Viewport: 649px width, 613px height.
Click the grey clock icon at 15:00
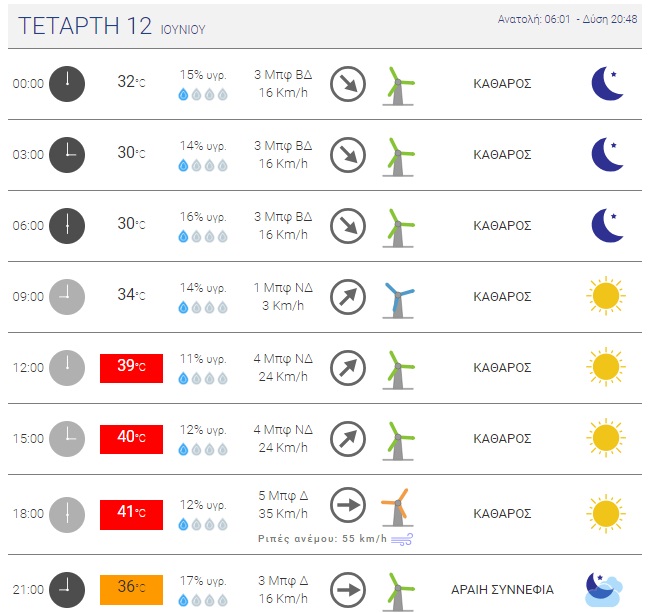click(67, 439)
